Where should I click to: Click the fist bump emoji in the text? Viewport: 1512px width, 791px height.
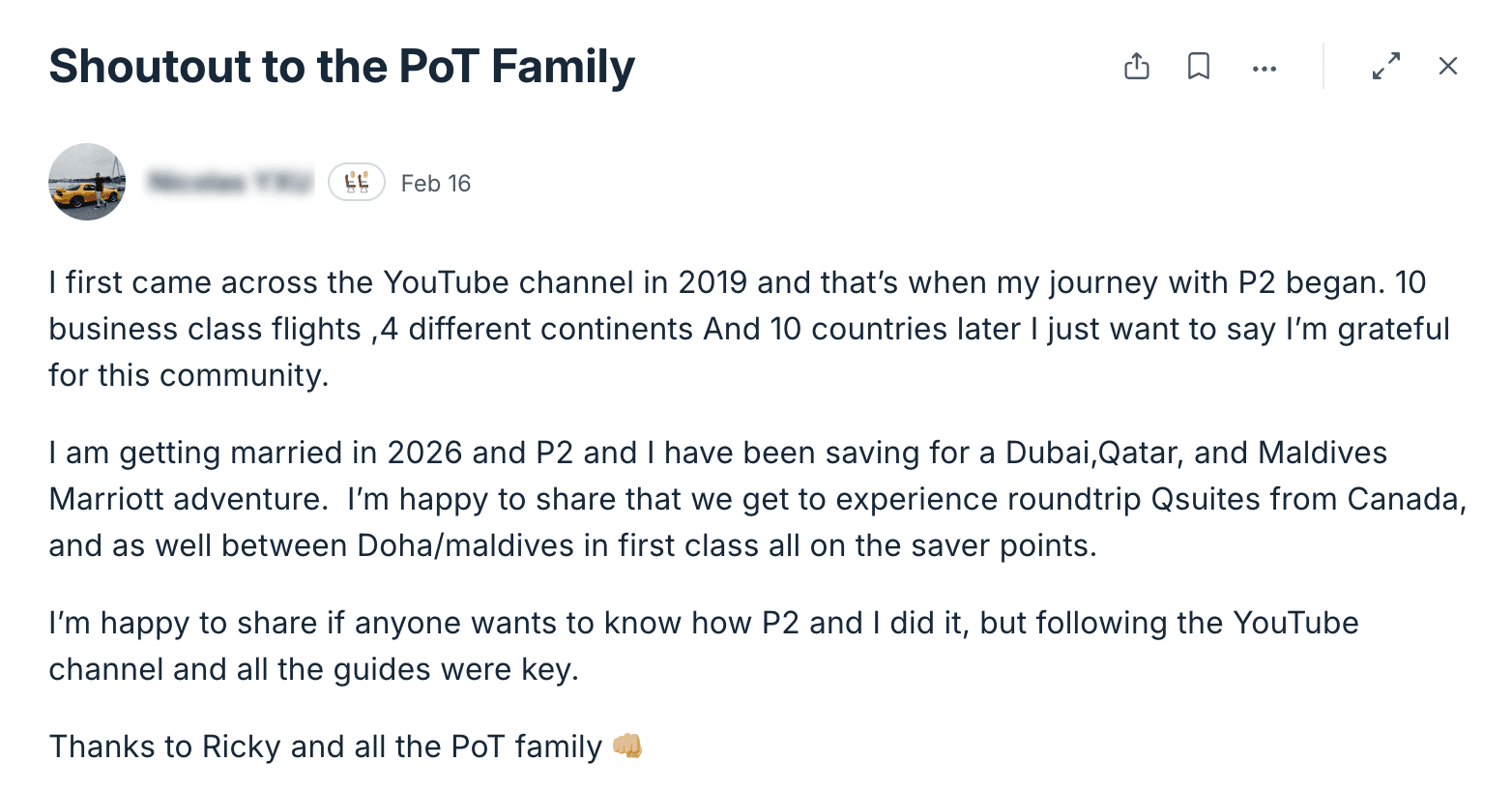(x=628, y=745)
